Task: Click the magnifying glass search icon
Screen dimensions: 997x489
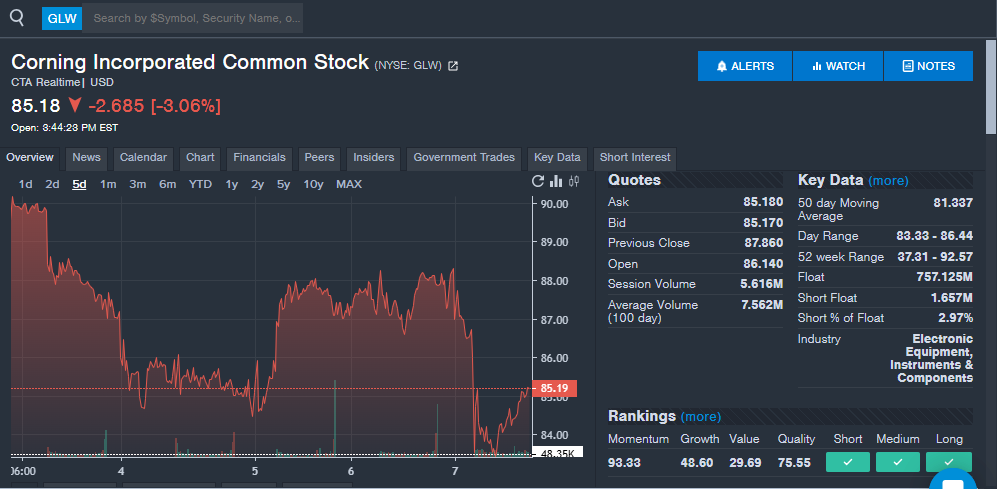Action: [x=17, y=17]
